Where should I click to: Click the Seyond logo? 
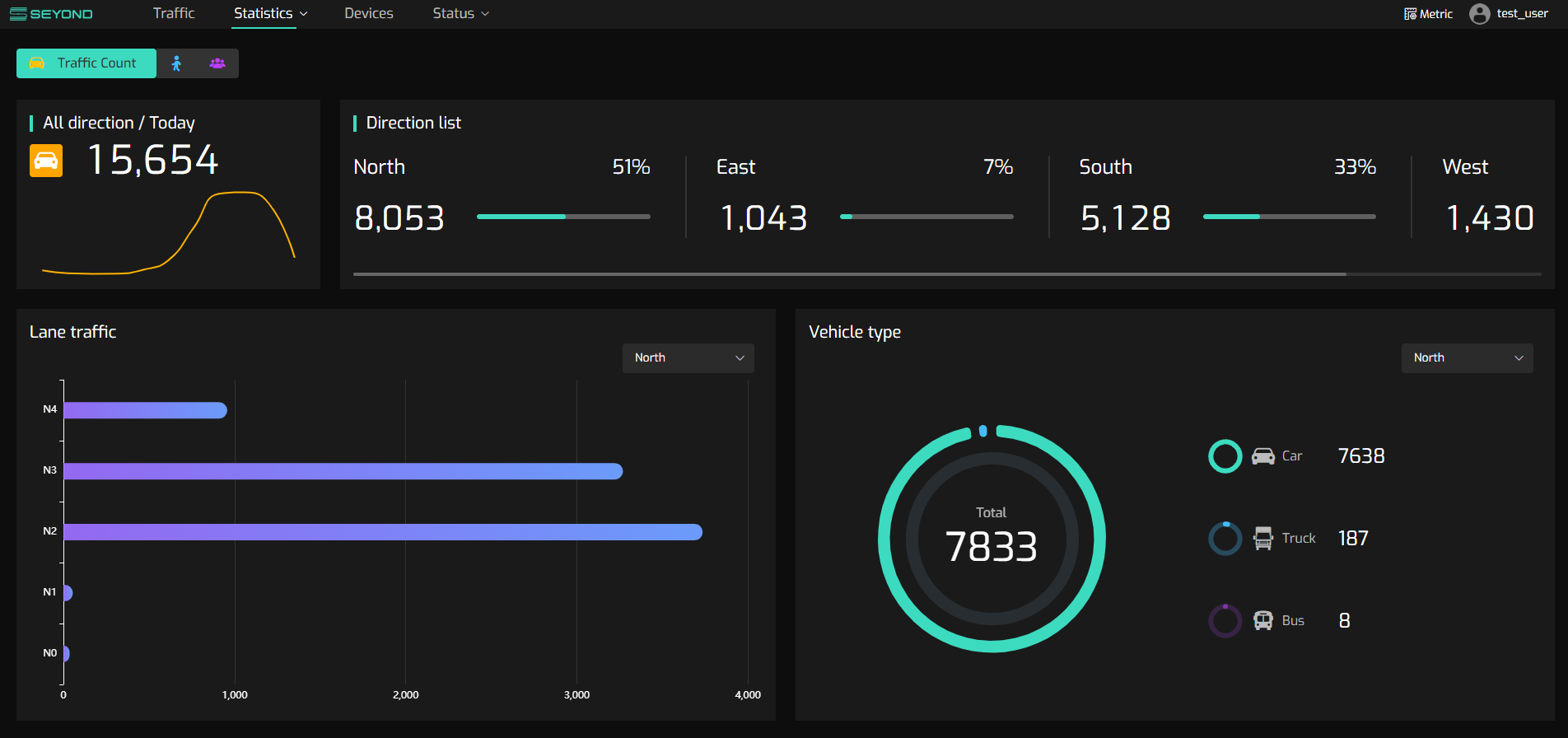[x=51, y=14]
